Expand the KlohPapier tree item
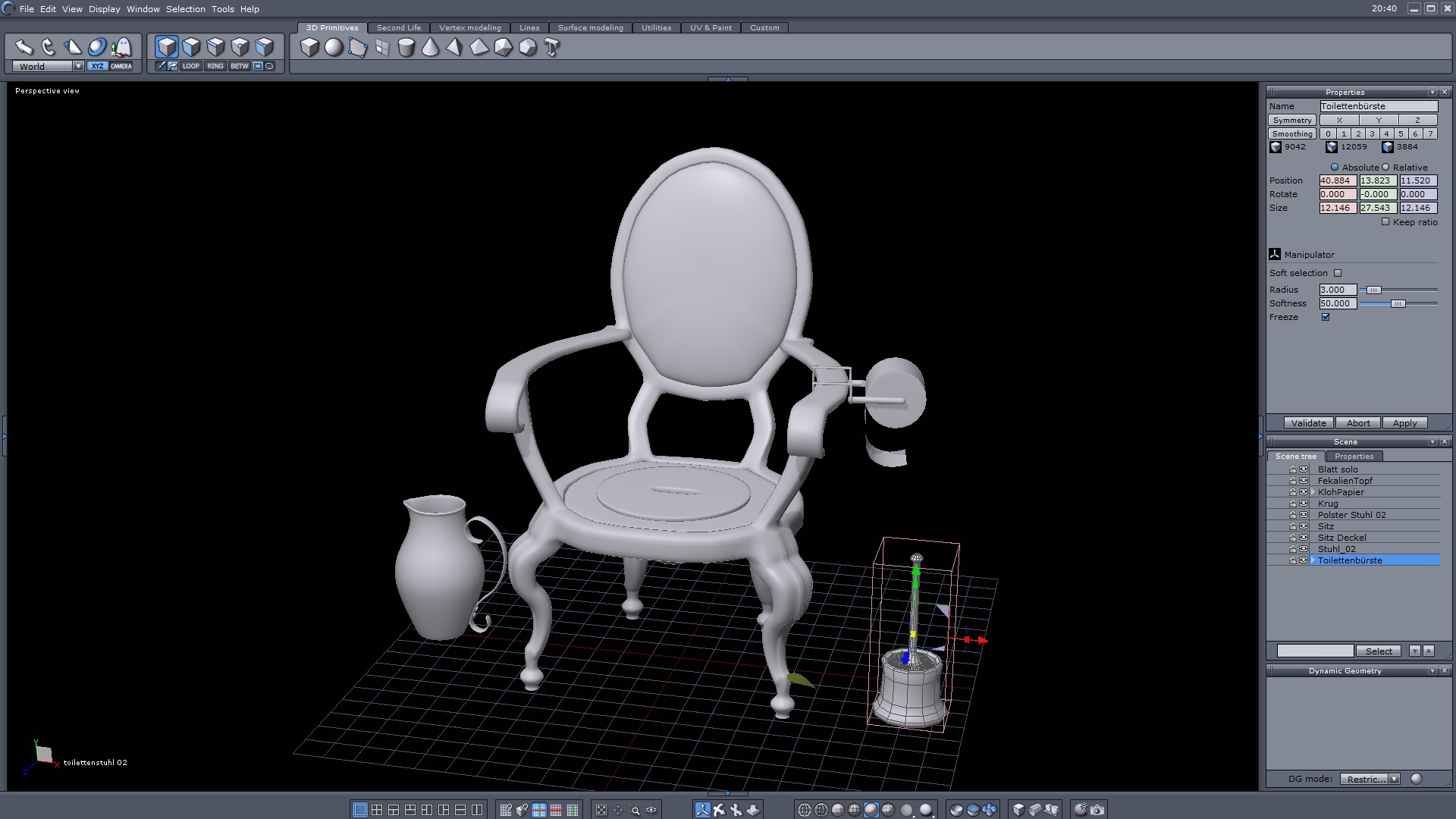 pyautogui.click(x=1313, y=492)
